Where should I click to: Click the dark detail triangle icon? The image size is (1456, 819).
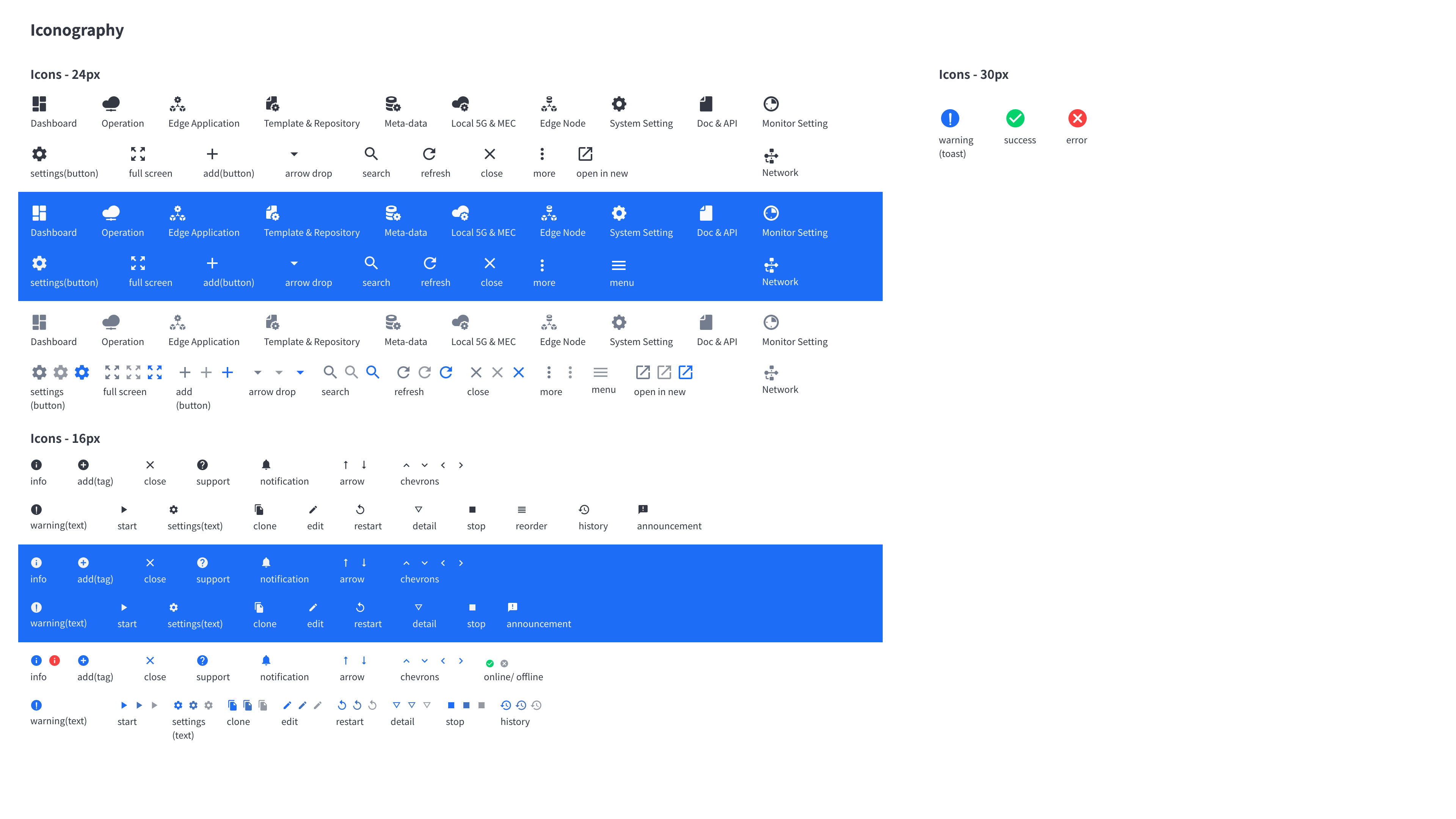tap(418, 509)
